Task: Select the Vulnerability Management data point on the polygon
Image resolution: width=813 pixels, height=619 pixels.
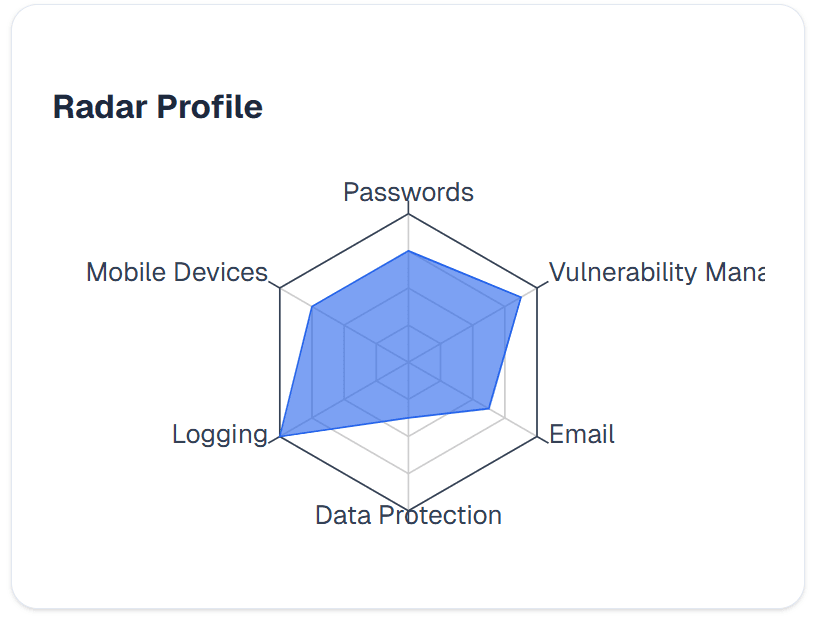Action: pos(521,296)
